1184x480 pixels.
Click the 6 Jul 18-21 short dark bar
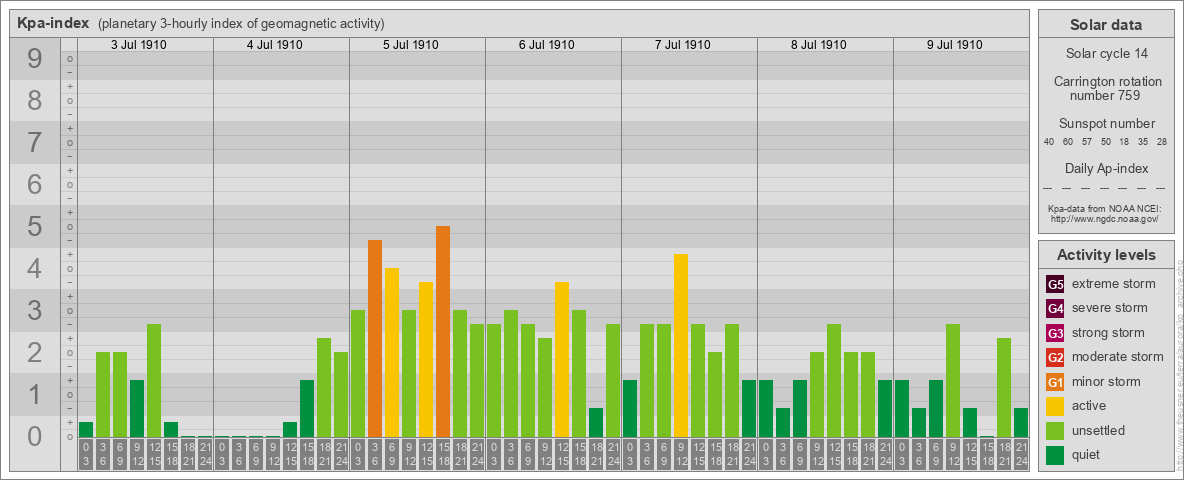point(596,423)
